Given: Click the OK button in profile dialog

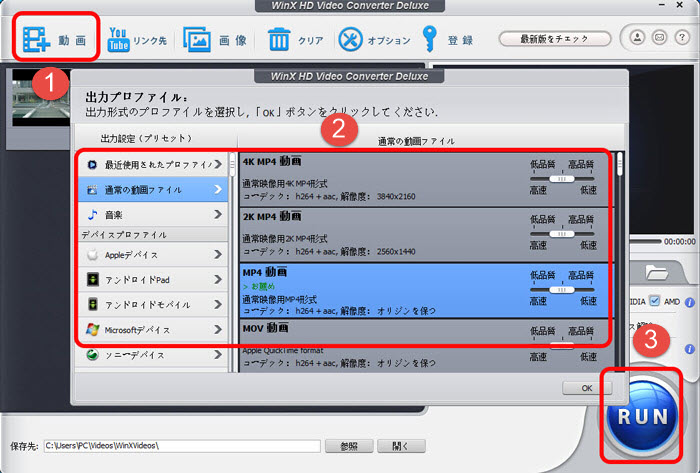Looking at the screenshot, I should (x=587, y=388).
